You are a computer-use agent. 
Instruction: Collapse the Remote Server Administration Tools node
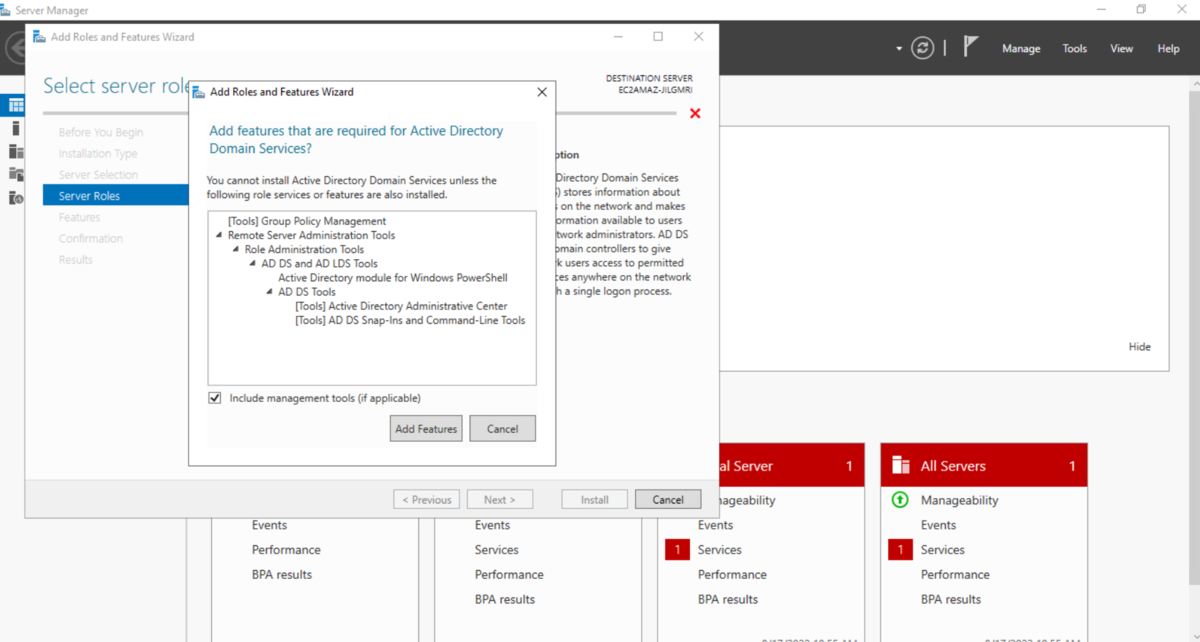tap(220, 234)
